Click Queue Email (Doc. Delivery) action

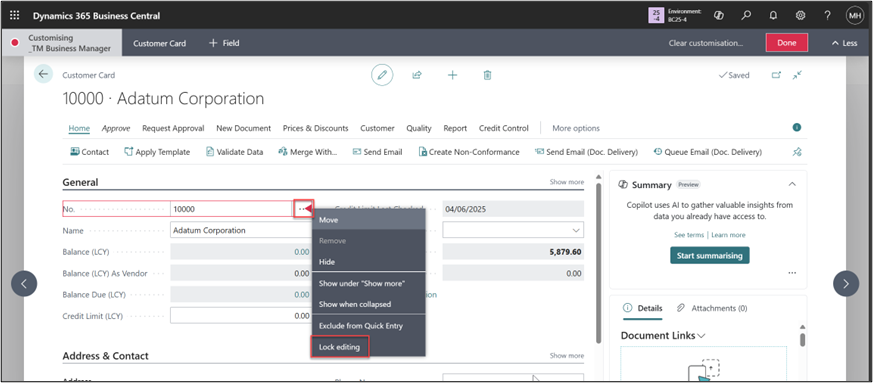pyautogui.click(x=707, y=152)
